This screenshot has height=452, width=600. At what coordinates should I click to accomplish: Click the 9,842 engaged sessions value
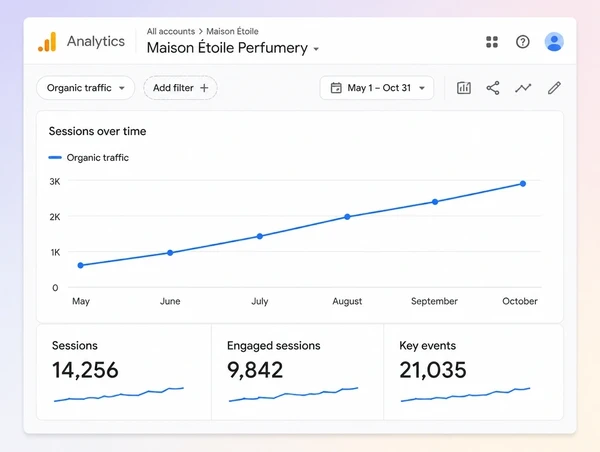point(255,370)
